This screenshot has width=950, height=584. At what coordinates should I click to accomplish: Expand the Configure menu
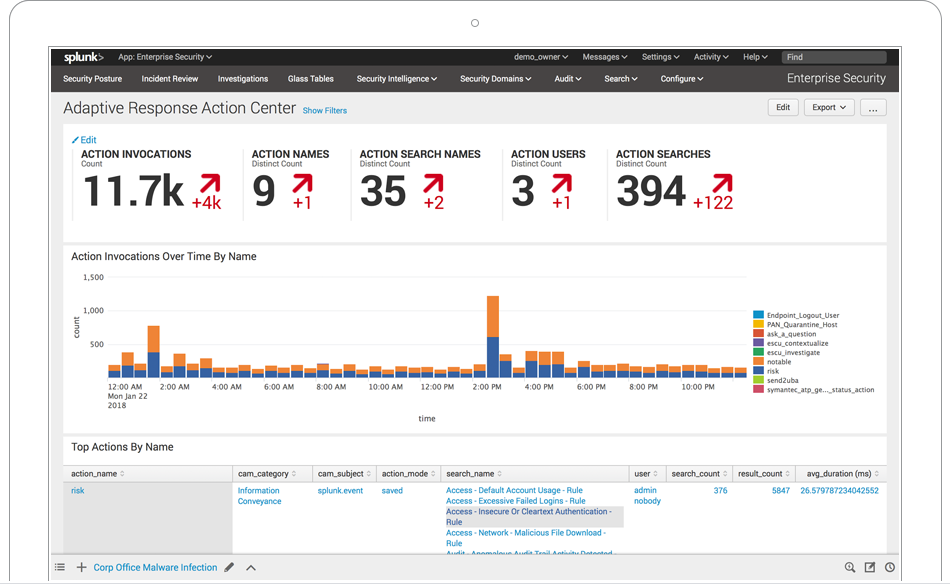pos(682,79)
